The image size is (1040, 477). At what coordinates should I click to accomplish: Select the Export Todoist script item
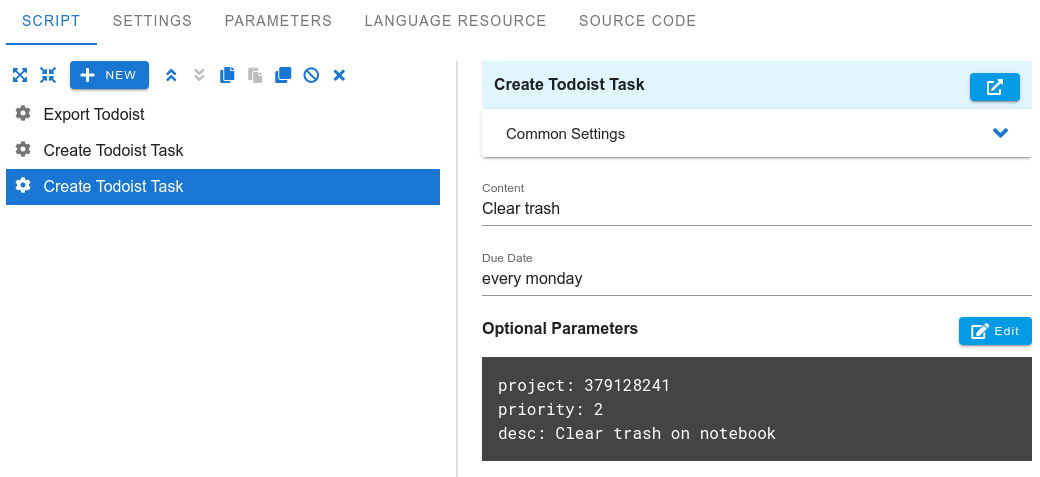point(223,114)
